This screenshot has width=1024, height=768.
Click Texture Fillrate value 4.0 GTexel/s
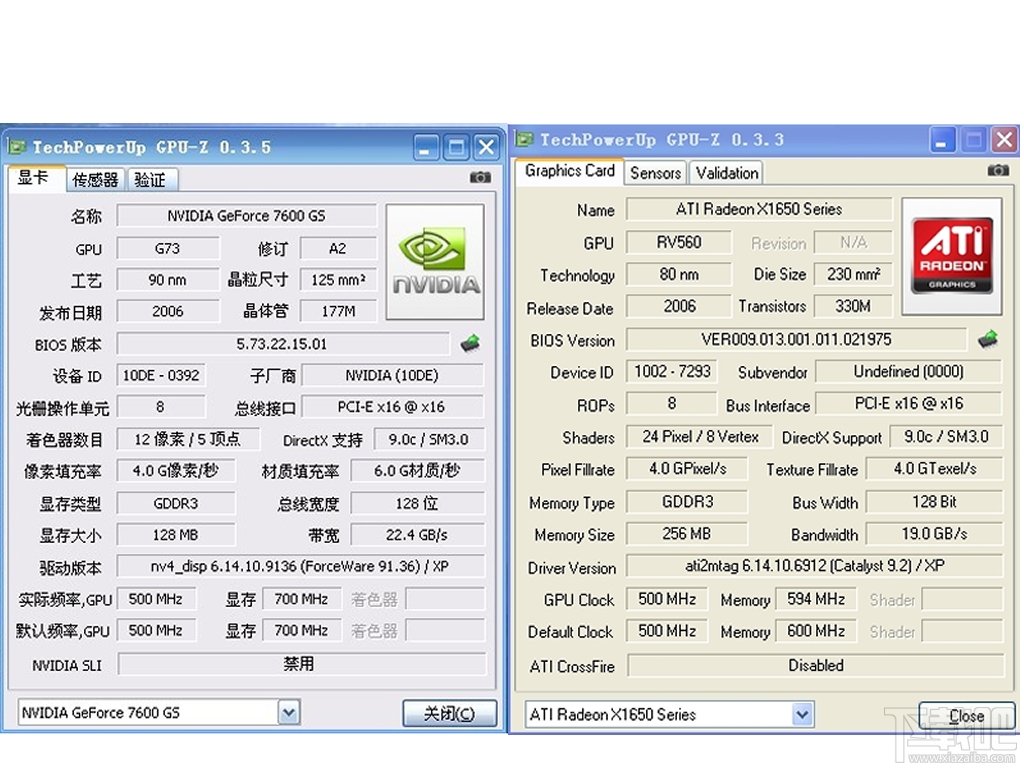click(935, 469)
